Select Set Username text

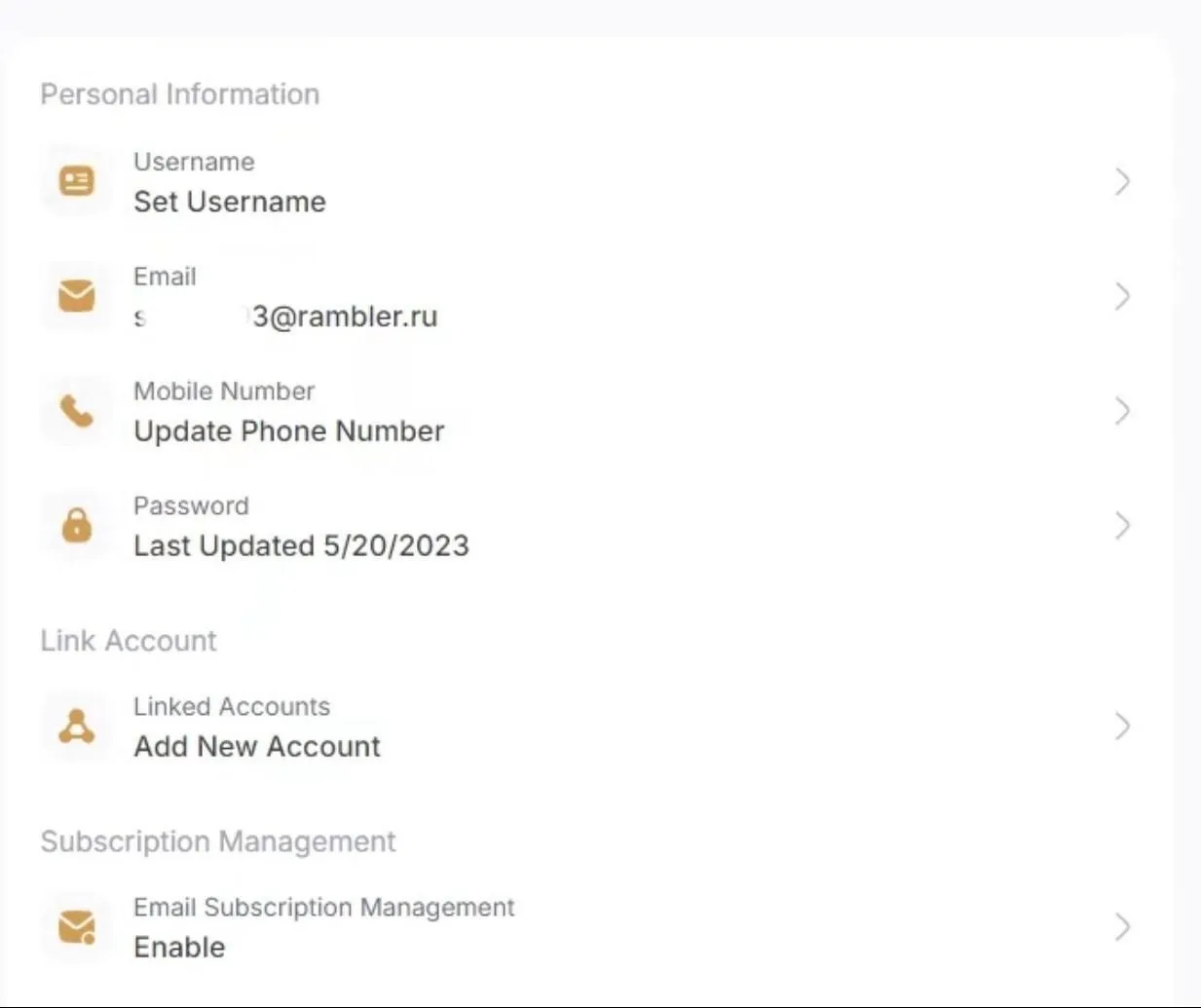click(230, 202)
